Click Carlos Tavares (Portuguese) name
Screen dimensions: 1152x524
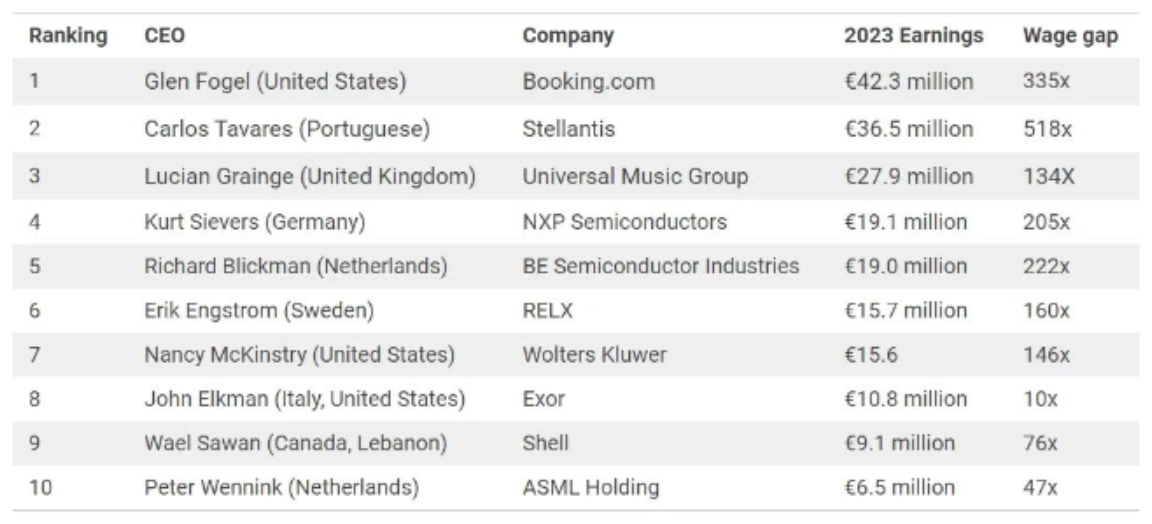(287, 129)
